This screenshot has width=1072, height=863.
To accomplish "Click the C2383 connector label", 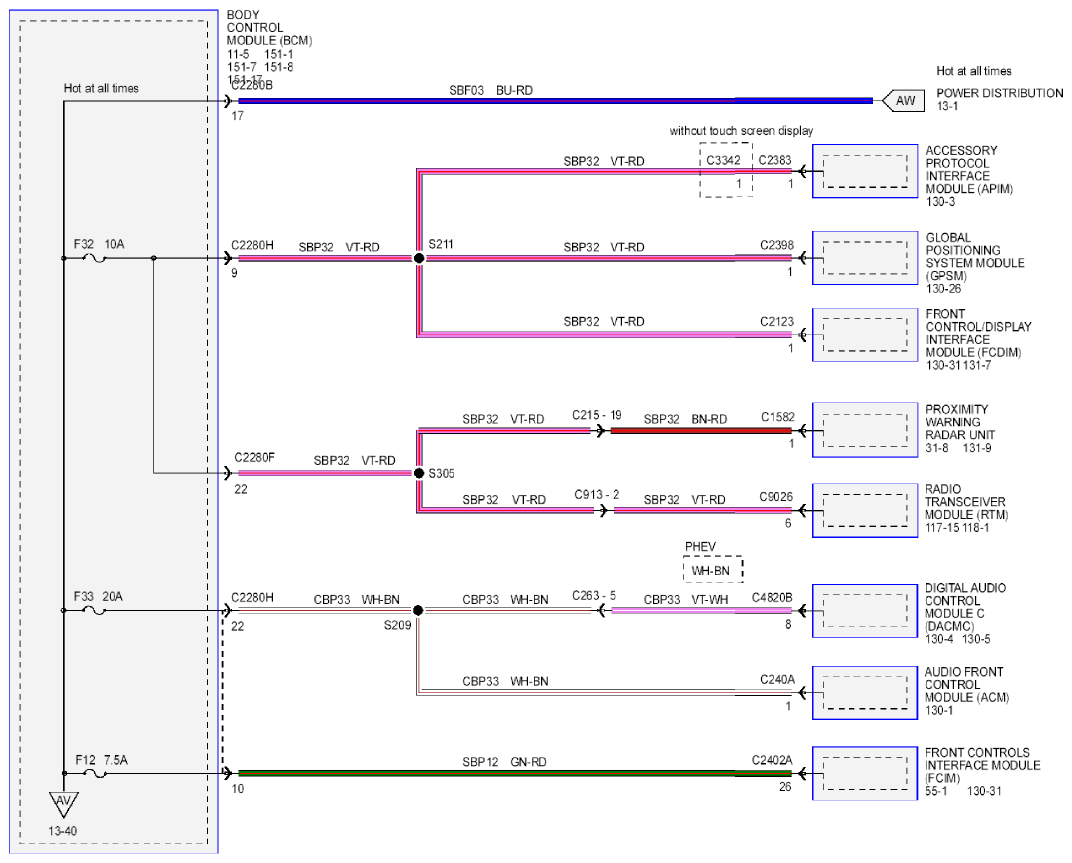I will 775,160.
